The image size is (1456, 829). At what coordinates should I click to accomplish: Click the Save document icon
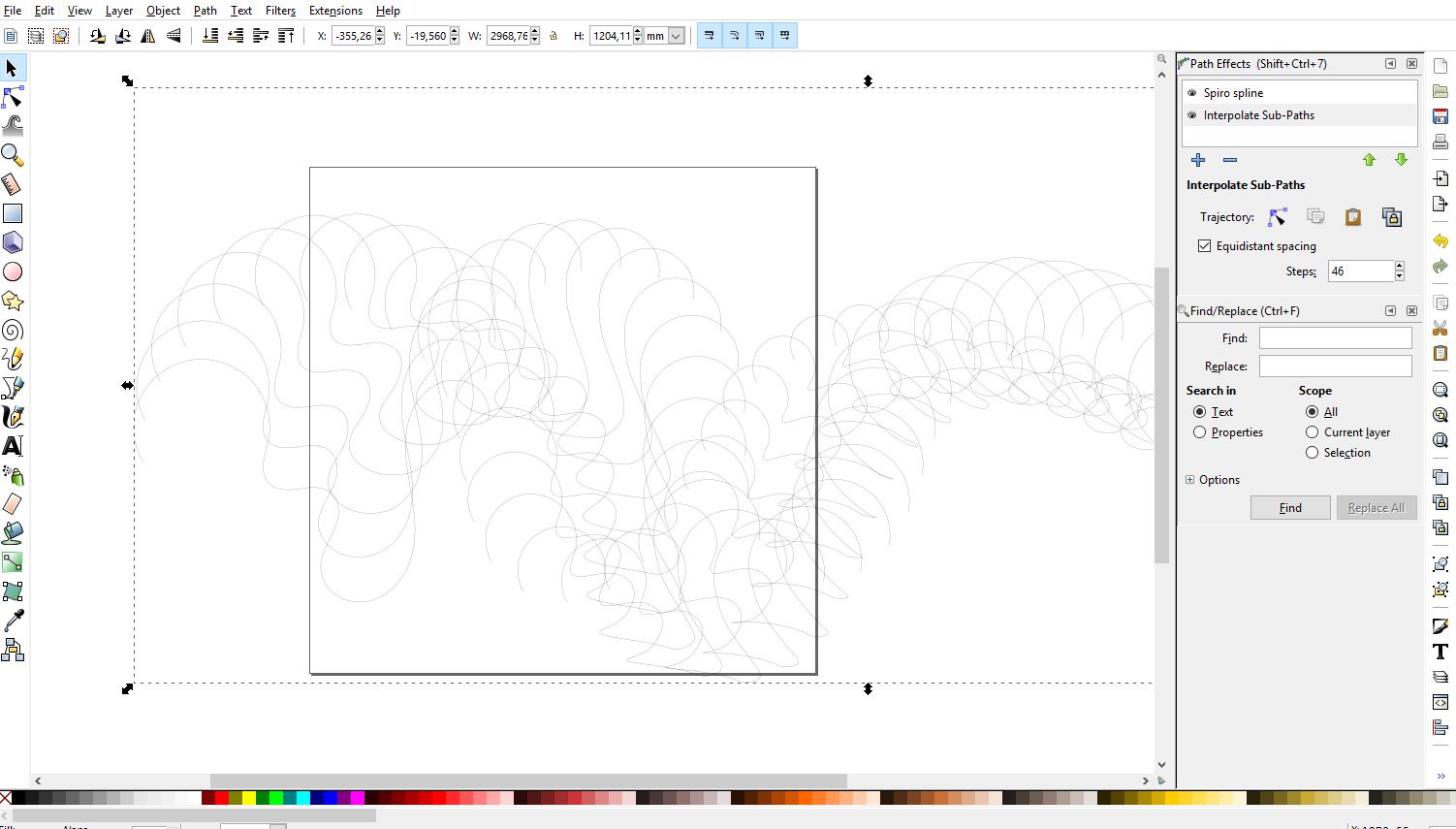point(1440,116)
